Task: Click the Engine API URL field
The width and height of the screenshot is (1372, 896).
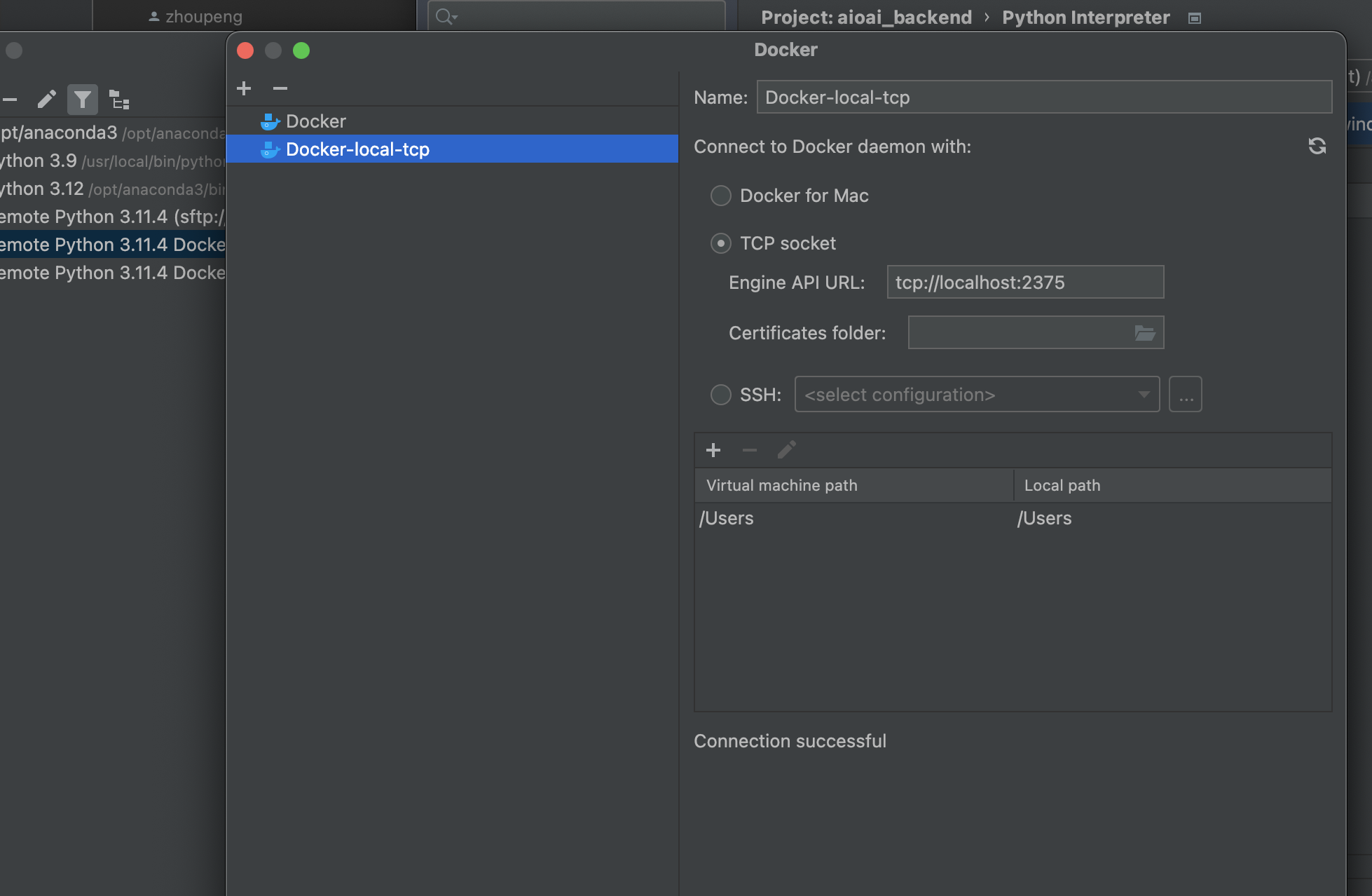Action: click(1024, 283)
